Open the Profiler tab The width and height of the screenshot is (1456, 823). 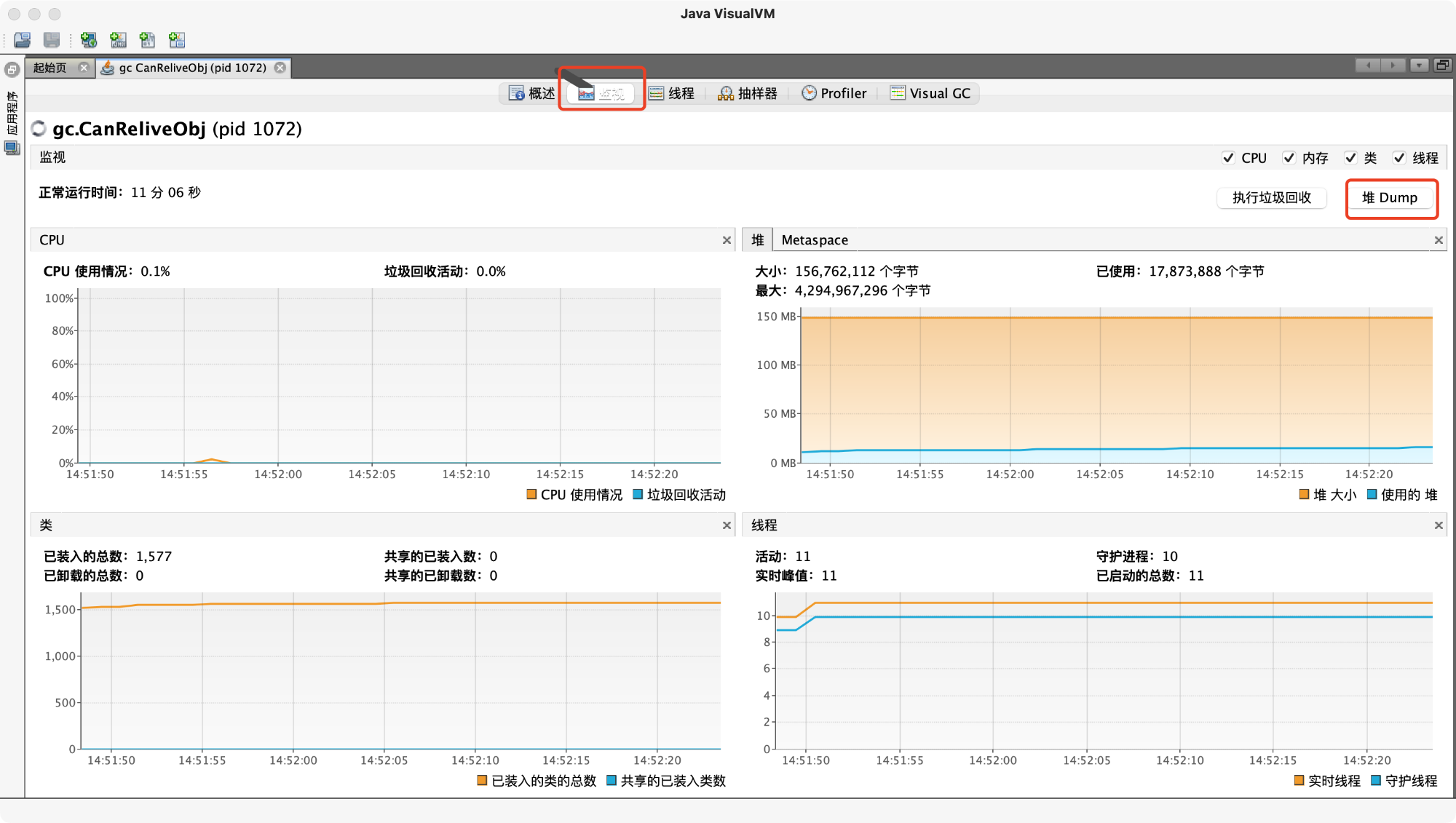834,93
